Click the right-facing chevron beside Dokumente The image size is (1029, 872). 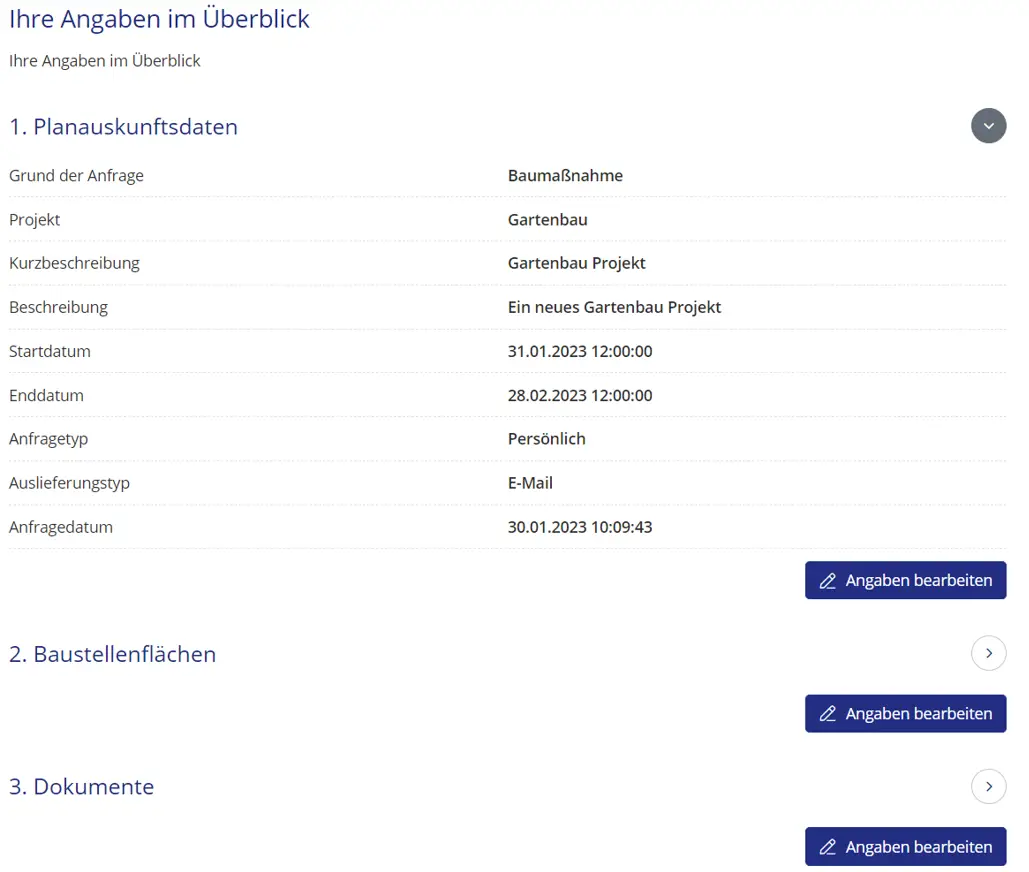988,786
